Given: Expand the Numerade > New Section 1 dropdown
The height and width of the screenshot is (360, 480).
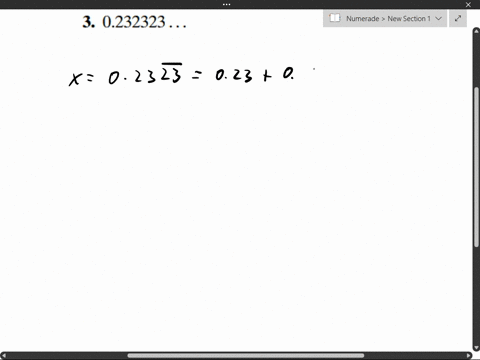Looking at the screenshot, I should (385, 18).
